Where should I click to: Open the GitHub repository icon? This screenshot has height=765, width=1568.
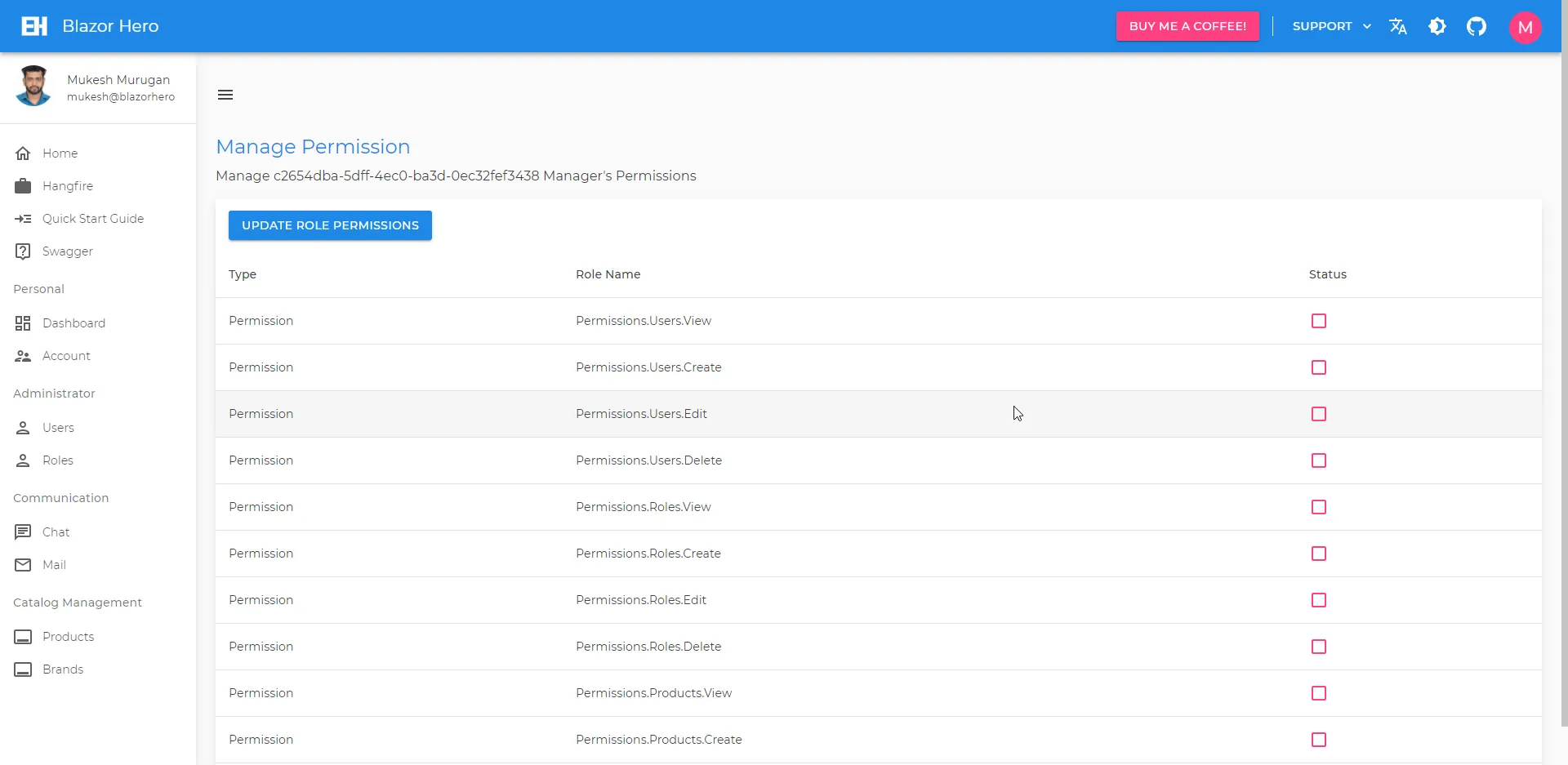[1477, 26]
